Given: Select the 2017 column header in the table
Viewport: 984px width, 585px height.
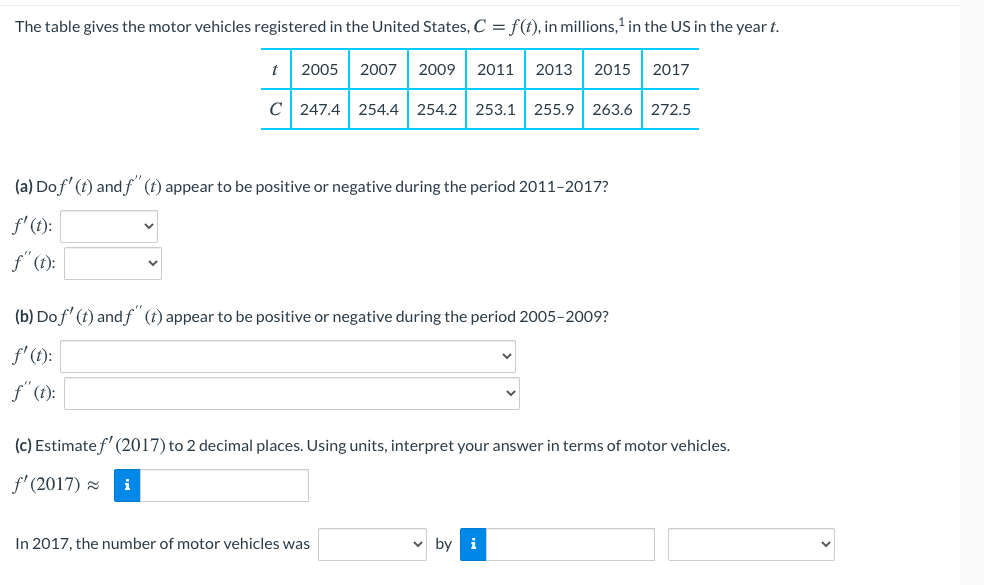Looking at the screenshot, I should pos(670,69).
